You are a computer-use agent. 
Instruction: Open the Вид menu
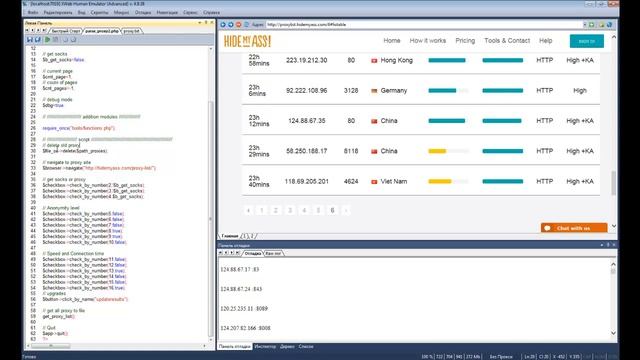pos(82,13)
